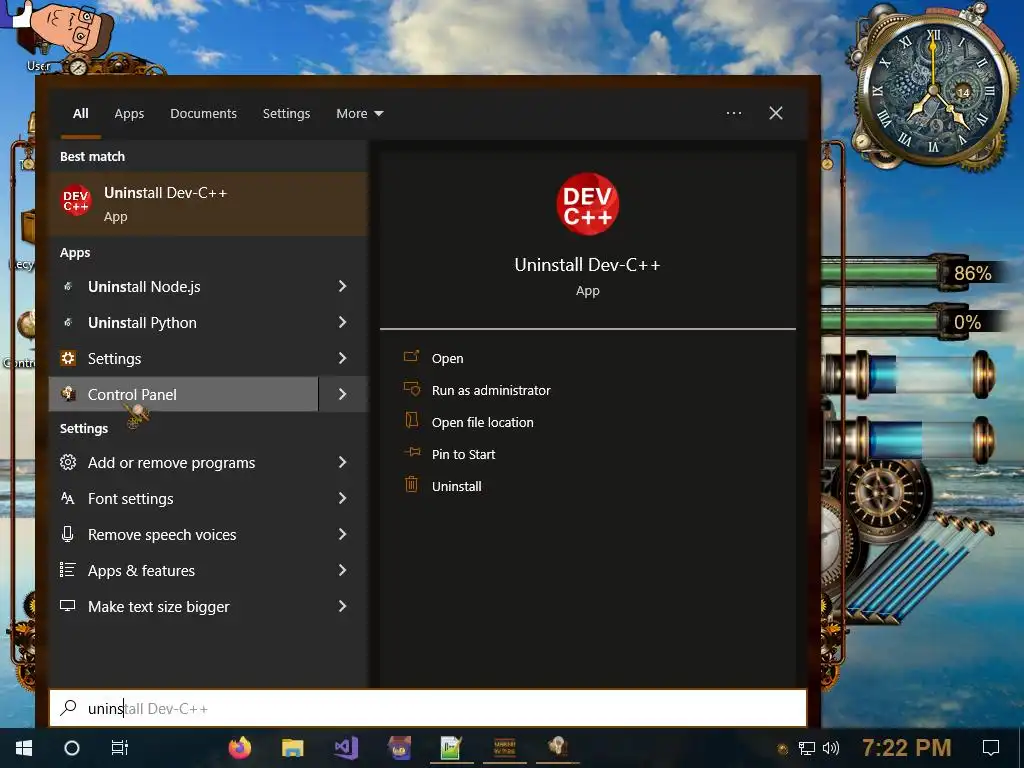The image size is (1024, 768).
Task: Select Open in the preview pane
Action: (447, 359)
